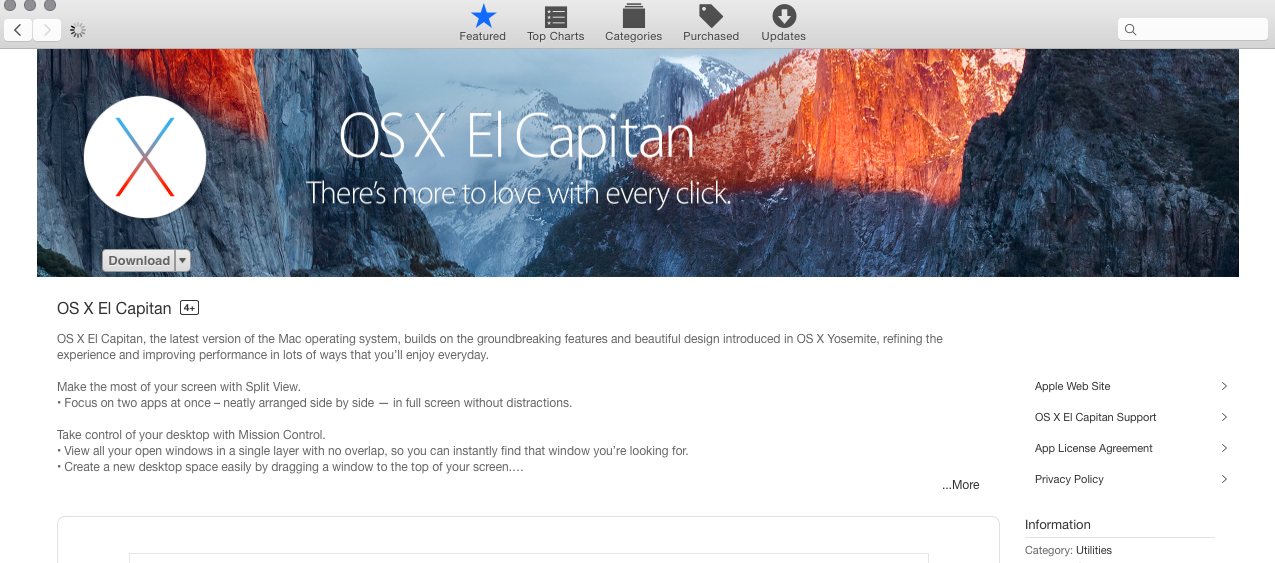Click the OS X El Capitan X logo
Image resolution: width=1275 pixels, height=563 pixels.
tap(145, 157)
